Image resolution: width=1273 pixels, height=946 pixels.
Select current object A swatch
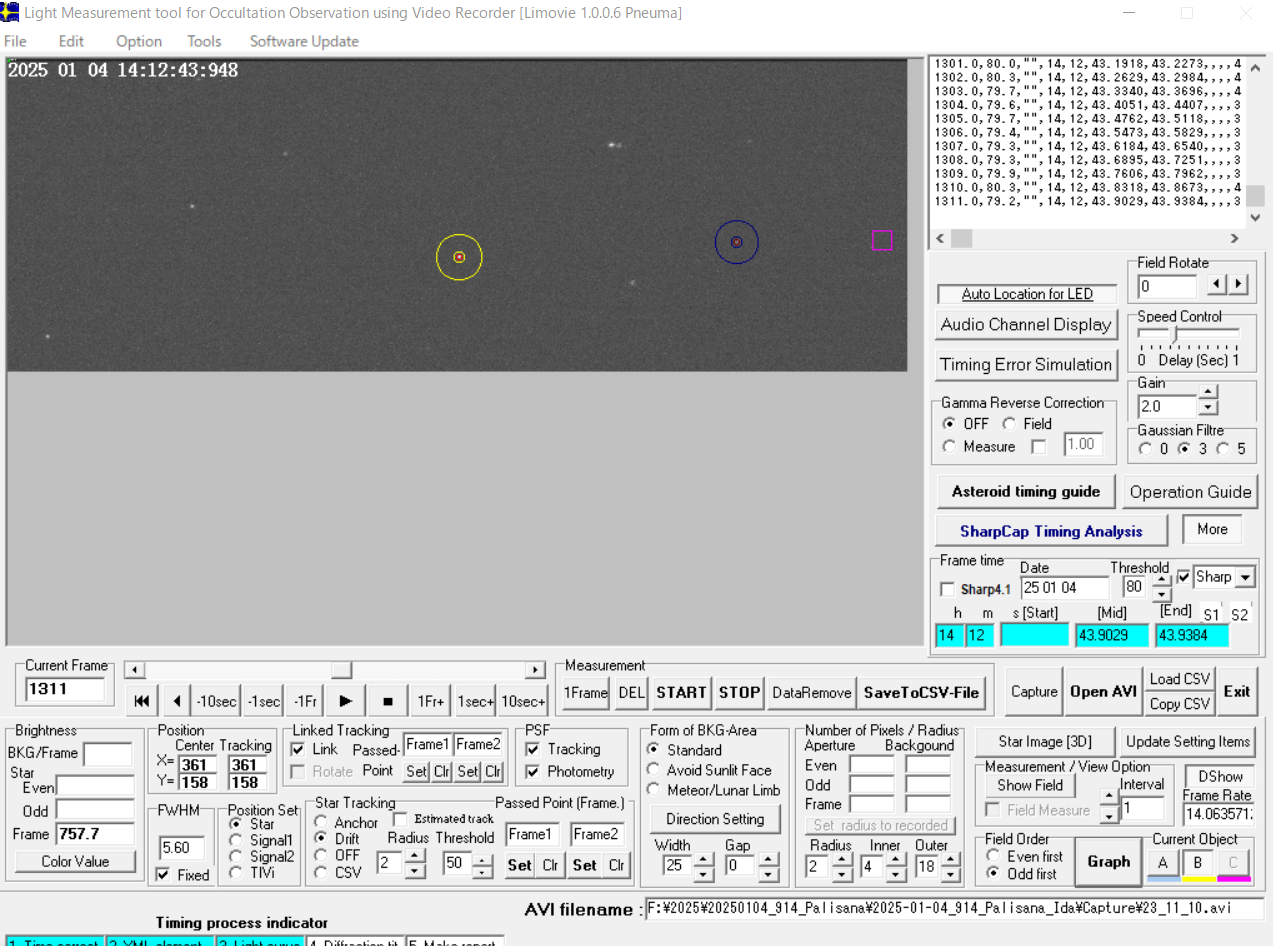1162,863
